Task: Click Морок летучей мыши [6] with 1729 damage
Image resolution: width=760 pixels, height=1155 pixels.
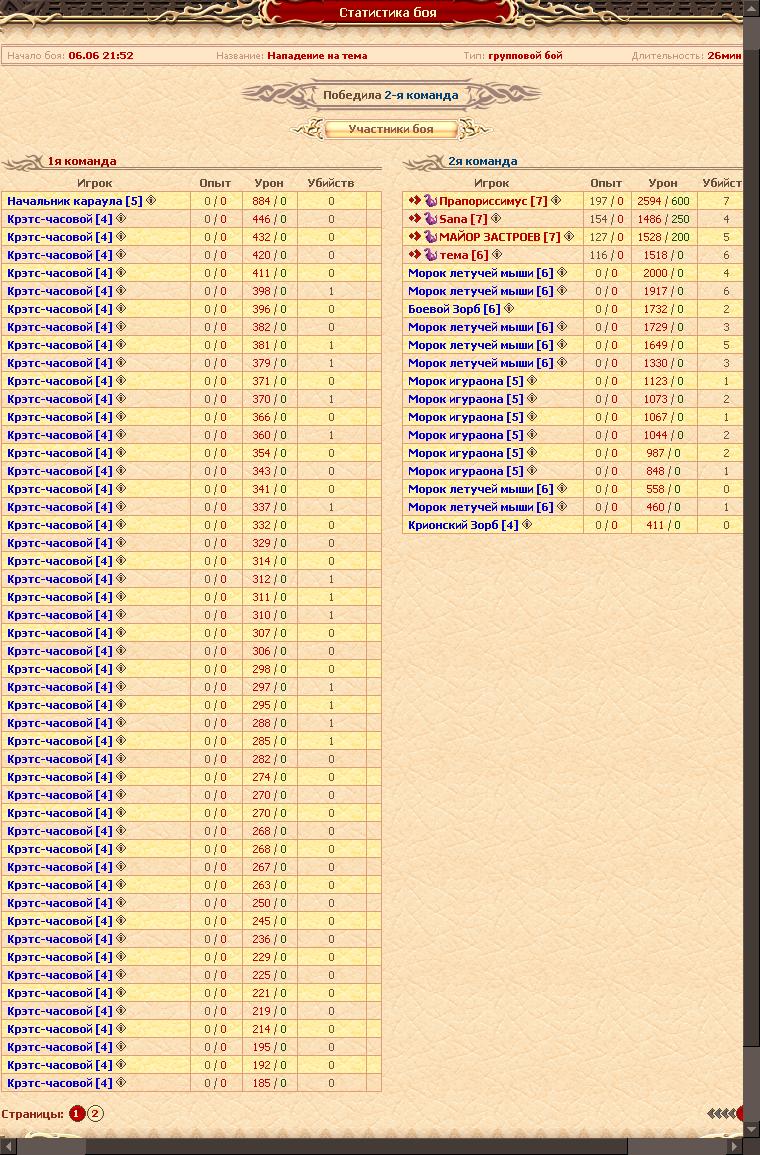Action: point(481,327)
